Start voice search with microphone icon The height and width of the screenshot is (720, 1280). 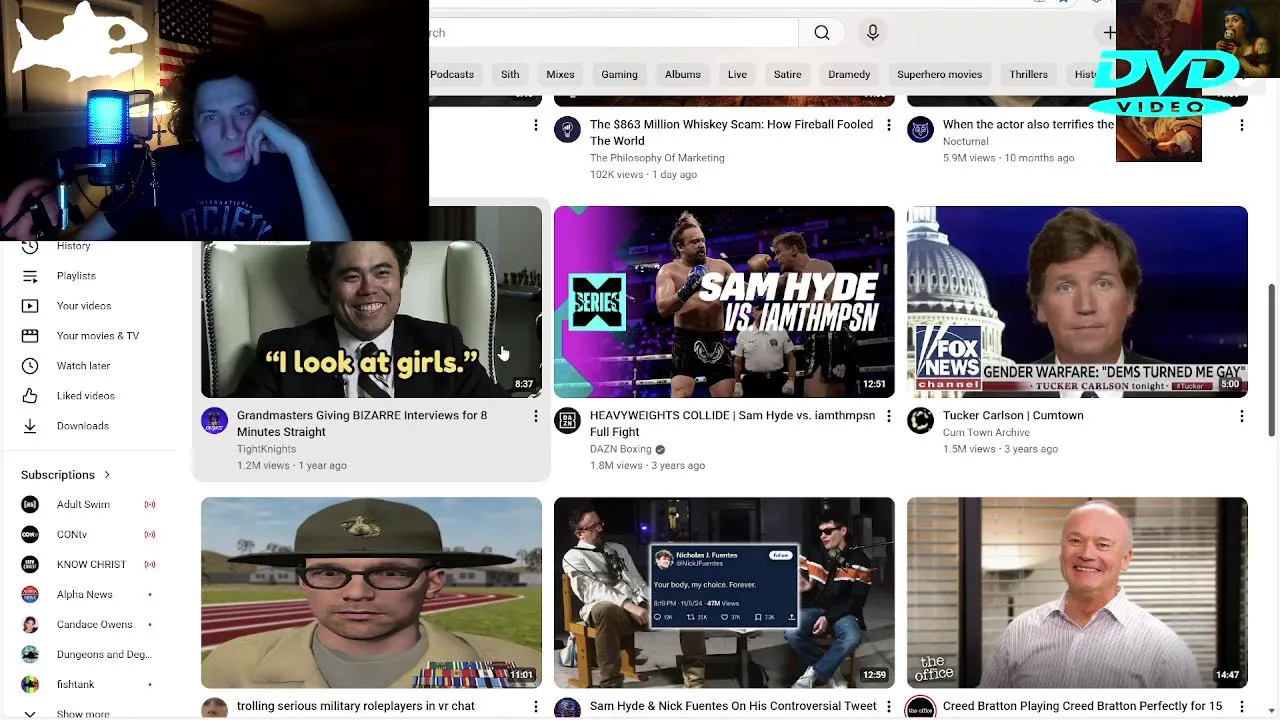(873, 33)
